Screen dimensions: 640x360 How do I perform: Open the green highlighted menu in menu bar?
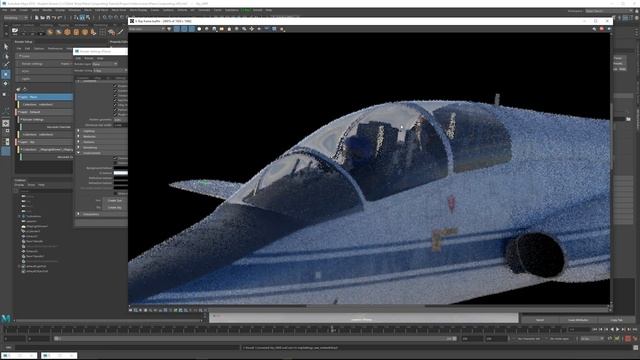(246, 10)
